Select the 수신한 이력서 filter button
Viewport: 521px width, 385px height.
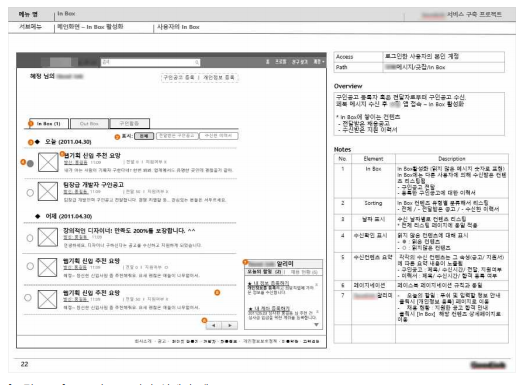point(218,136)
